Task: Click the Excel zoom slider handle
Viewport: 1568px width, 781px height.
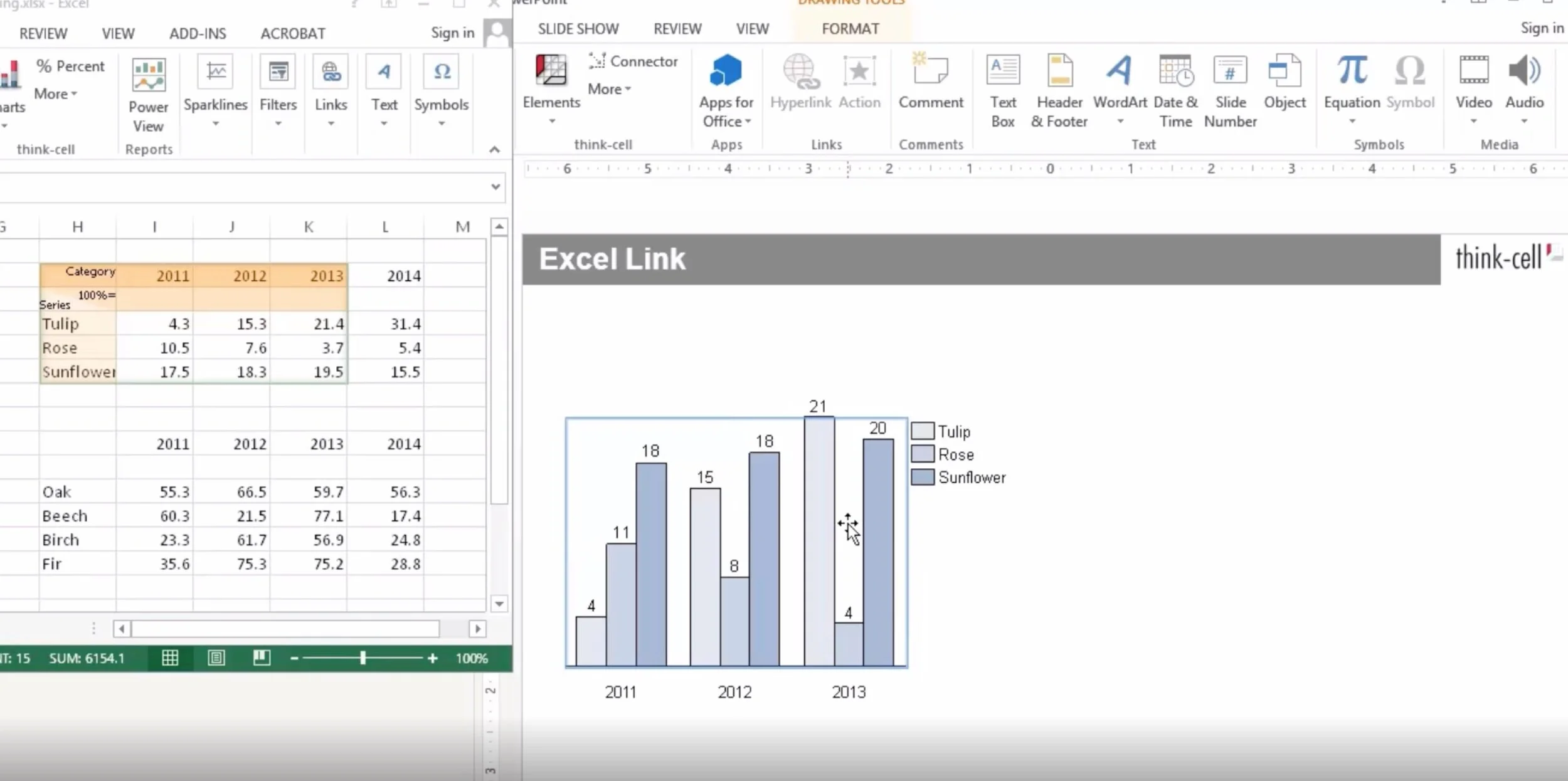Action: click(363, 658)
